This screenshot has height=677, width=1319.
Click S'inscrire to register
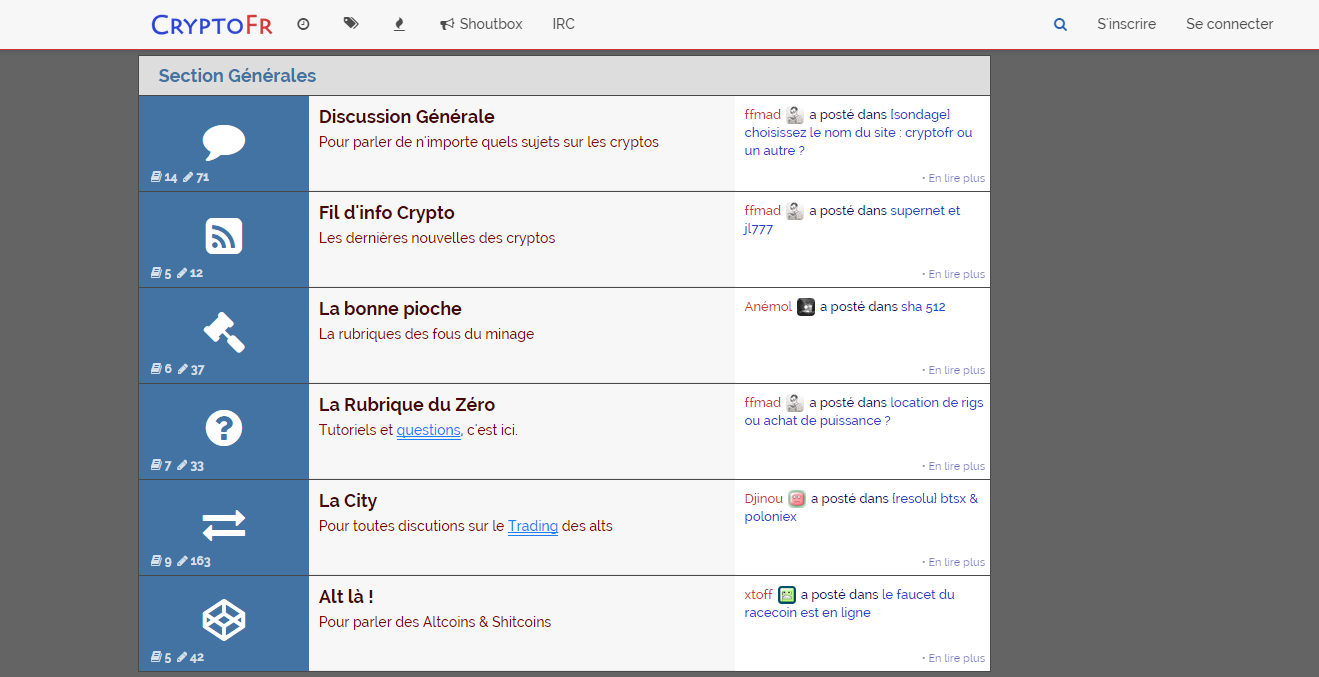[x=1126, y=24]
